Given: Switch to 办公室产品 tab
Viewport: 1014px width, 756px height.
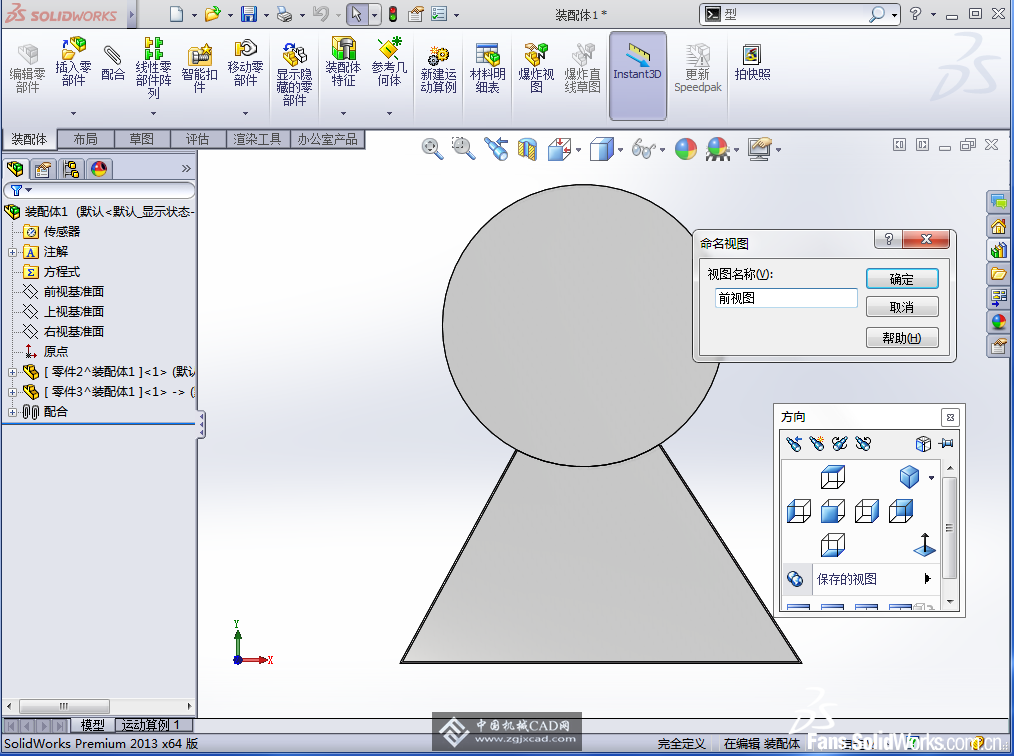Looking at the screenshot, I should point(327,139).
